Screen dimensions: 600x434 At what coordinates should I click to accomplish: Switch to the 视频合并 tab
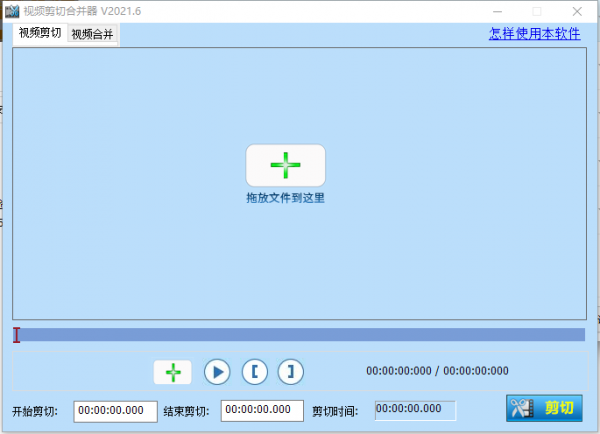(92, 34)
